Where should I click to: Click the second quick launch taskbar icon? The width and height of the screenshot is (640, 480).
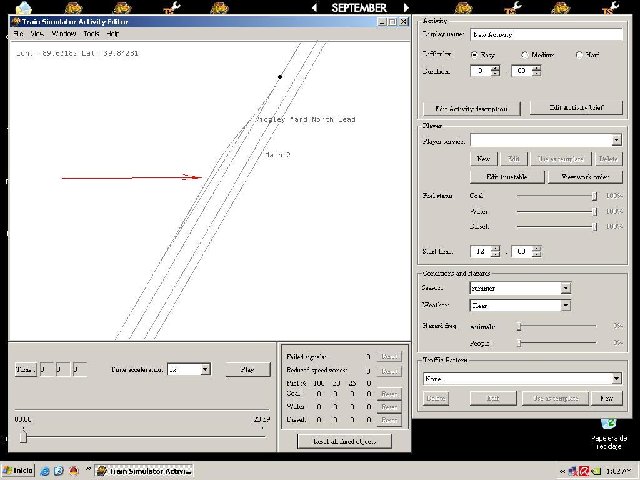(x=59, y=470)
